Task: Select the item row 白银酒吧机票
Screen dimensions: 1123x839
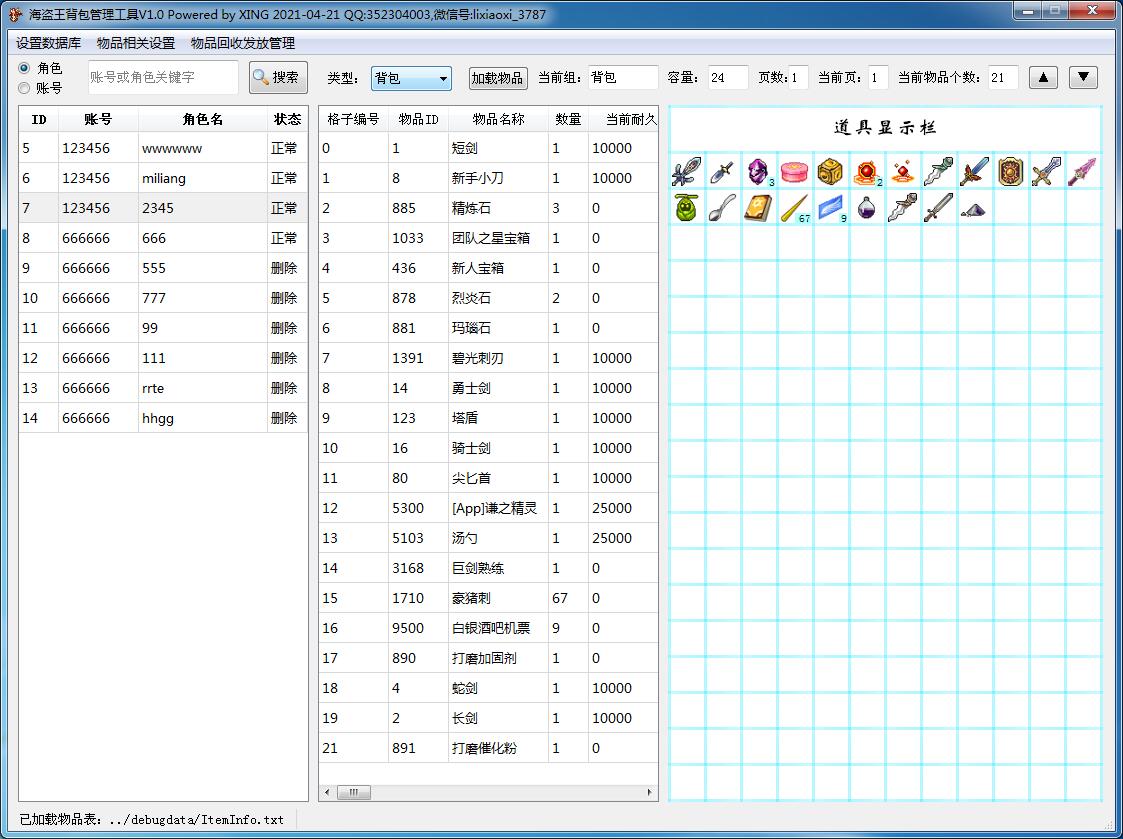Action: pyautogui.click(x=488, y=628)
